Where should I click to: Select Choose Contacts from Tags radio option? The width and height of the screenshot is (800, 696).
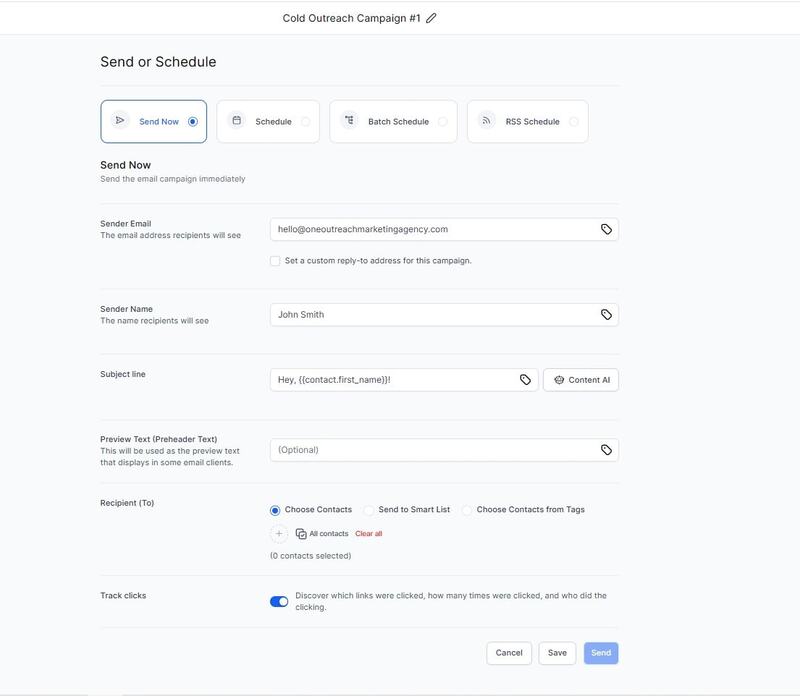click(467, 510)
